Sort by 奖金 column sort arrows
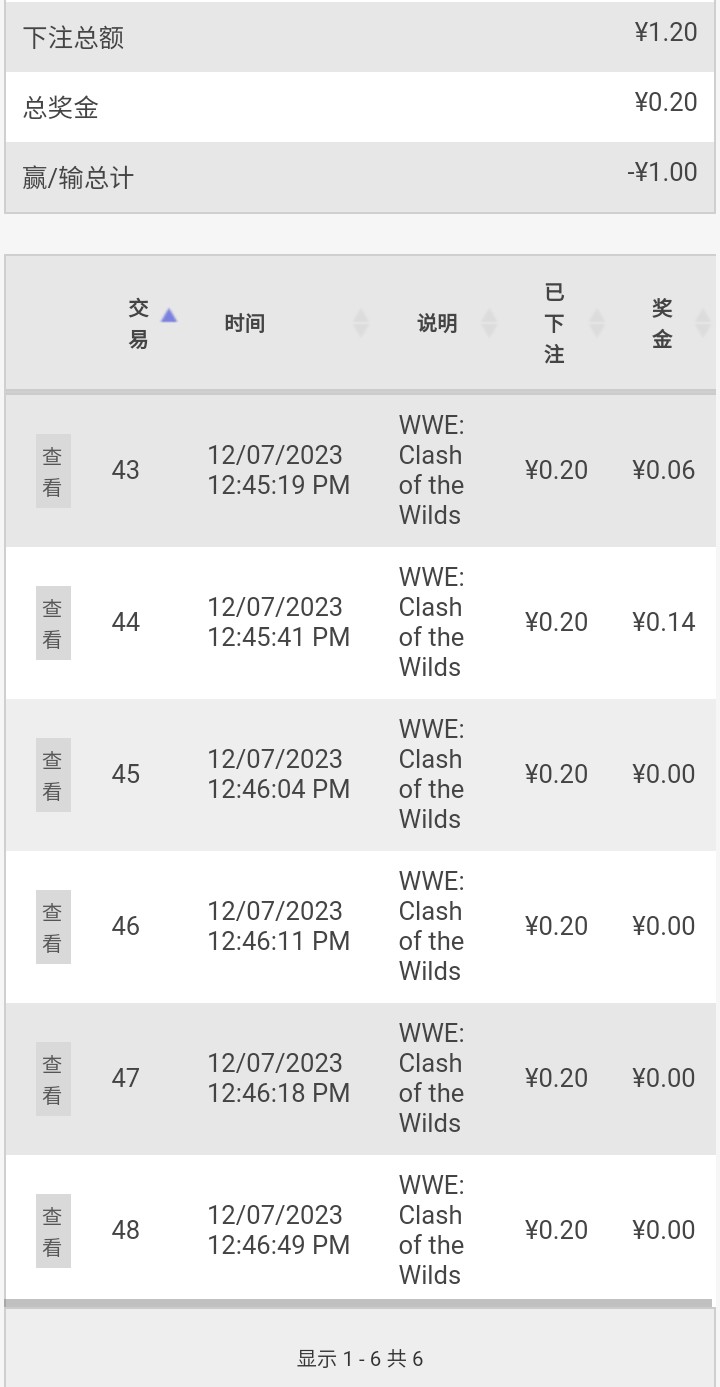The image size is (720, 1387). click(x=702, y=323)
